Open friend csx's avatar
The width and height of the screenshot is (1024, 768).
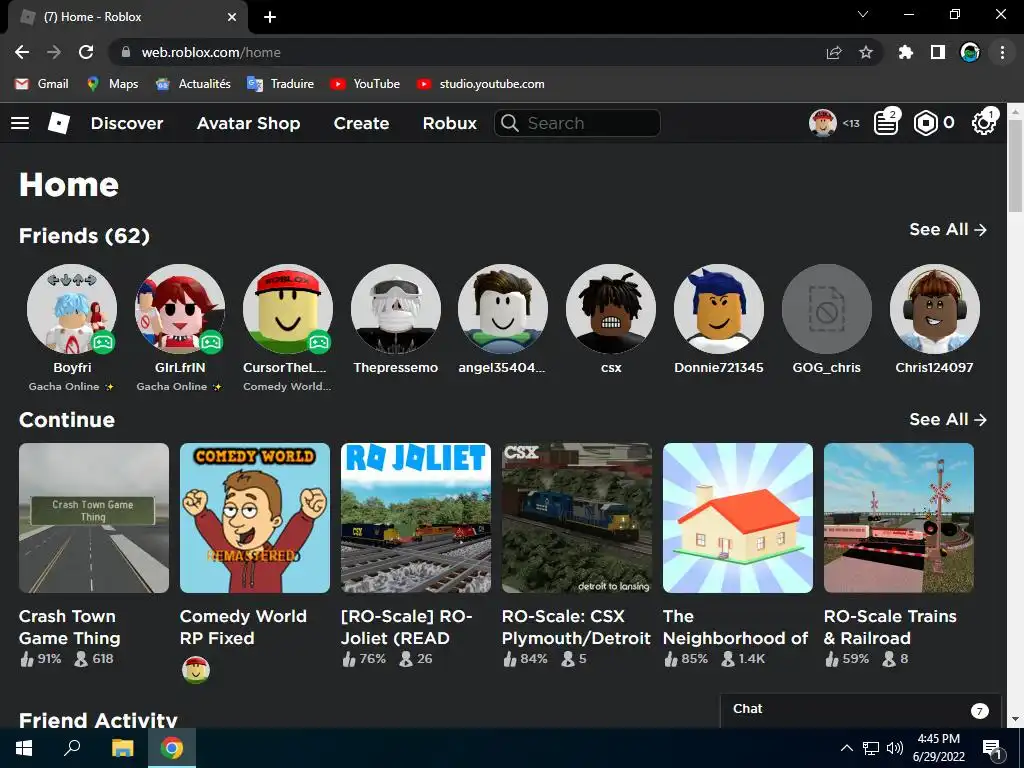pos(611,309)
